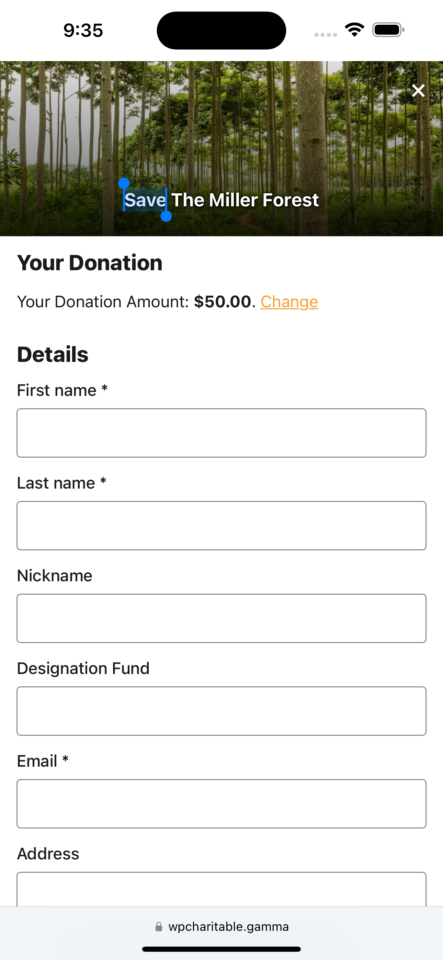The image size is (443, 960).
Task: Close the donation form with the X icon
Action: click(x=418, y=91)
